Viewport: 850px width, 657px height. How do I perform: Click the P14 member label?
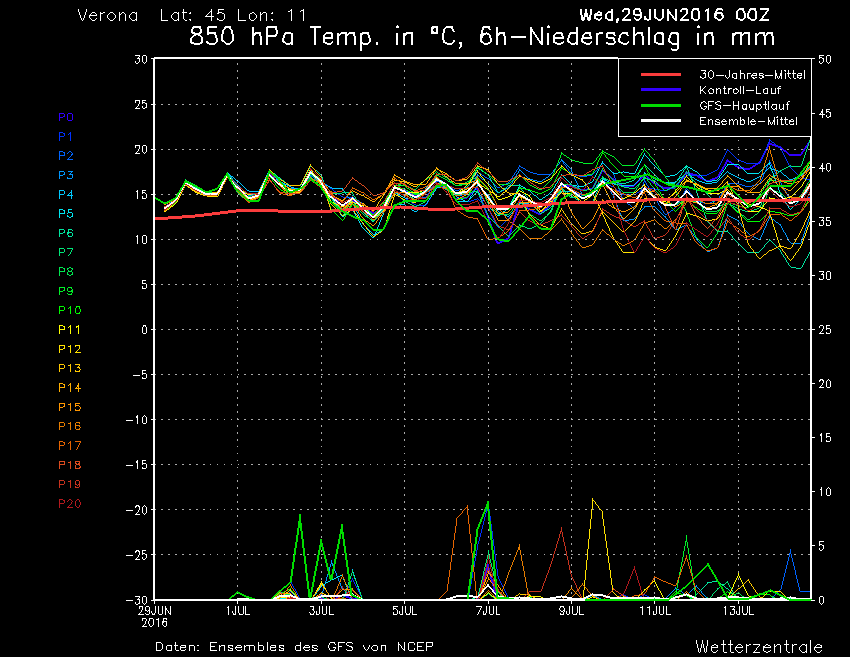[69, 388]
